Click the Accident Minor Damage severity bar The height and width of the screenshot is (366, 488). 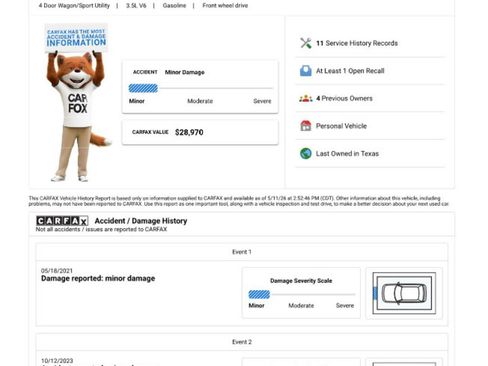(200, 88)
